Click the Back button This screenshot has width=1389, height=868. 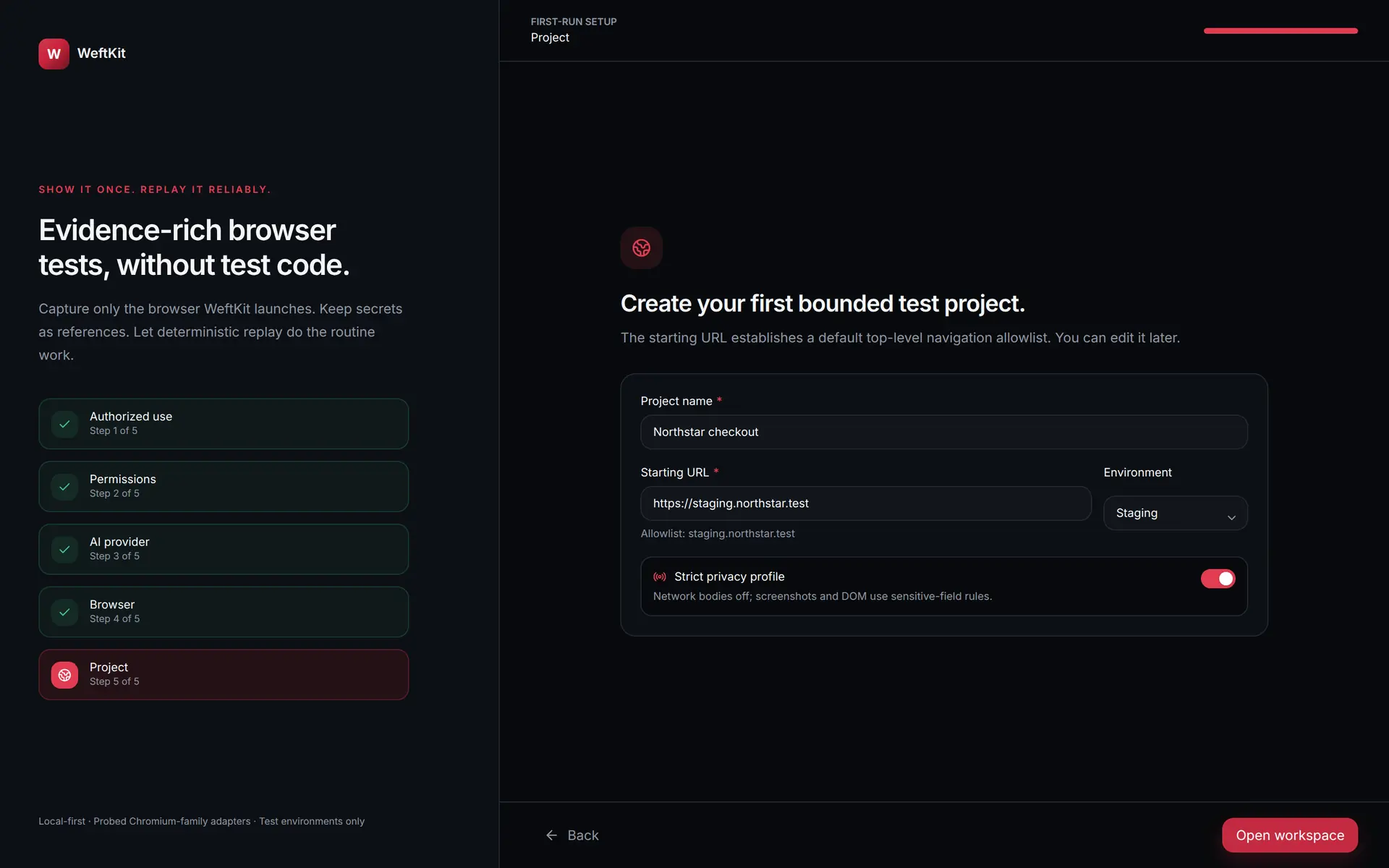(572, 835)
